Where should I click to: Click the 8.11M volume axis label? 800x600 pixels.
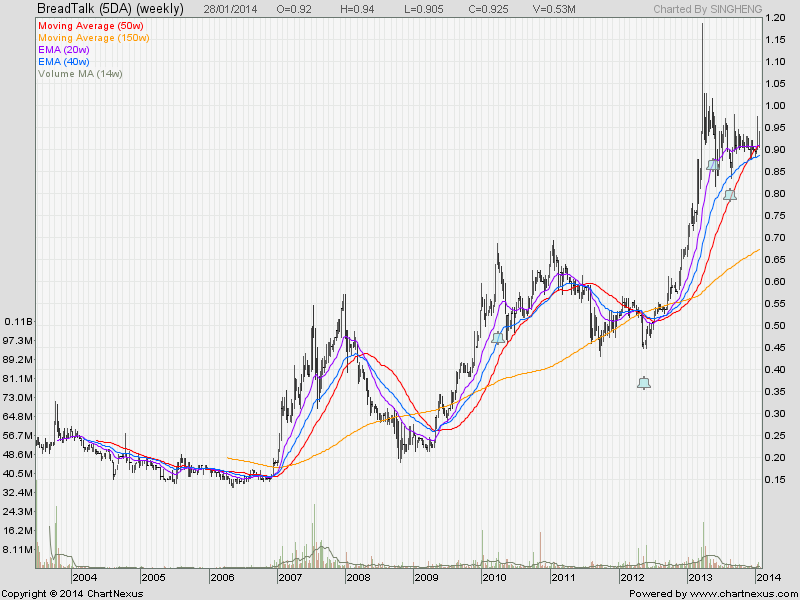[x=18, y=549]
